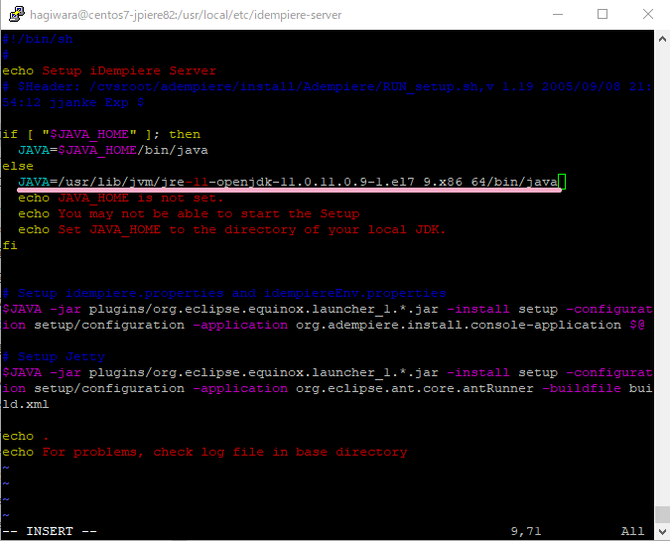Screen dimensions: 670x541
Task: Minimize the PuTTY terminal window
Action: [x=558, y=15]
